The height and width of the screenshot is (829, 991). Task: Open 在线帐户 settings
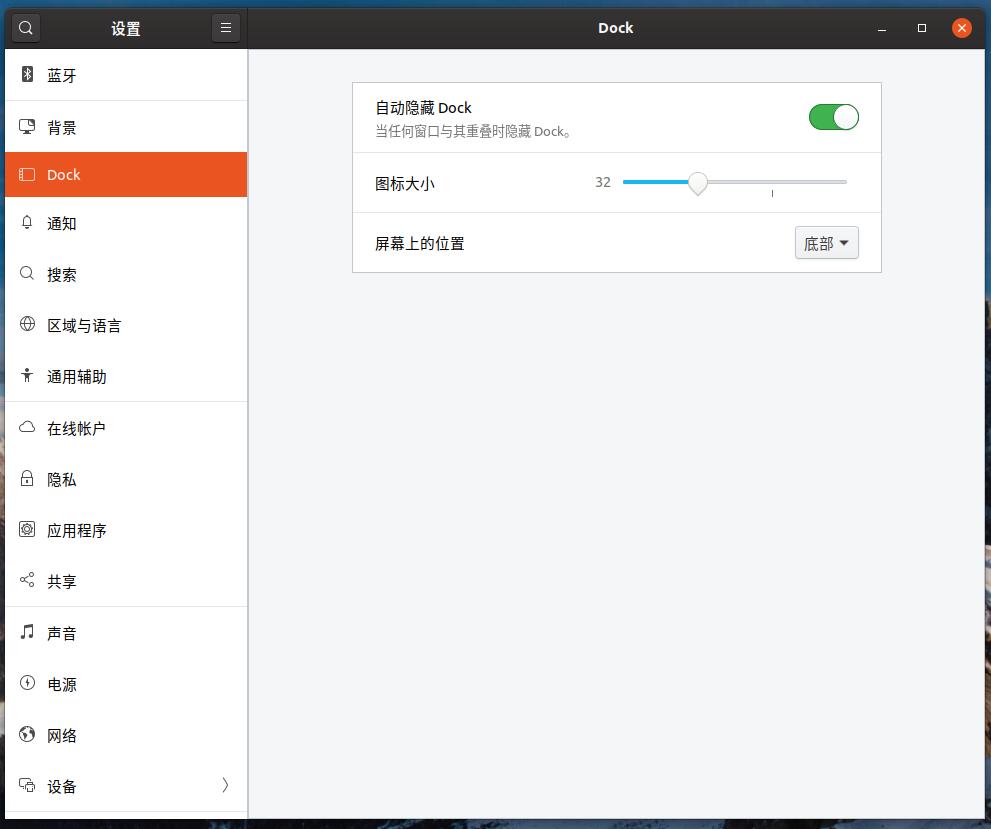(126, 428)
